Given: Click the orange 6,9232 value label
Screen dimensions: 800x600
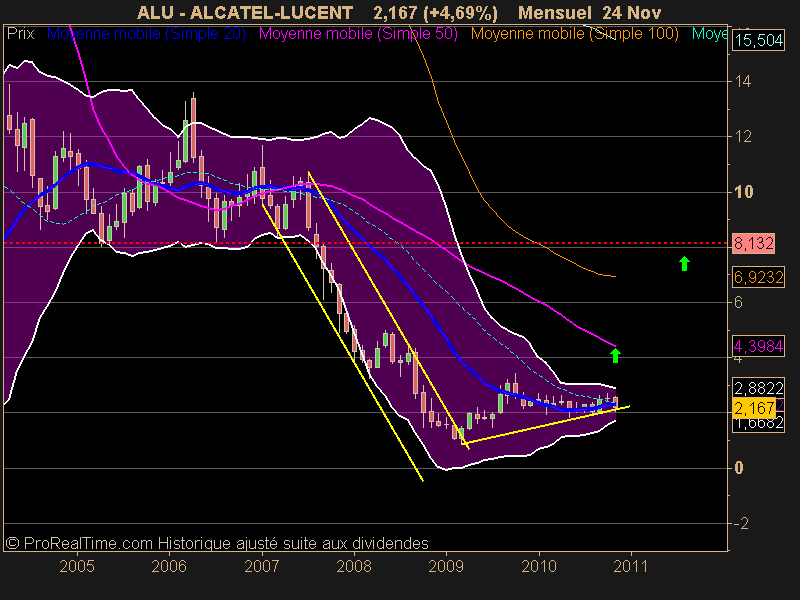Looking at the screenshot, I should 759,277.
